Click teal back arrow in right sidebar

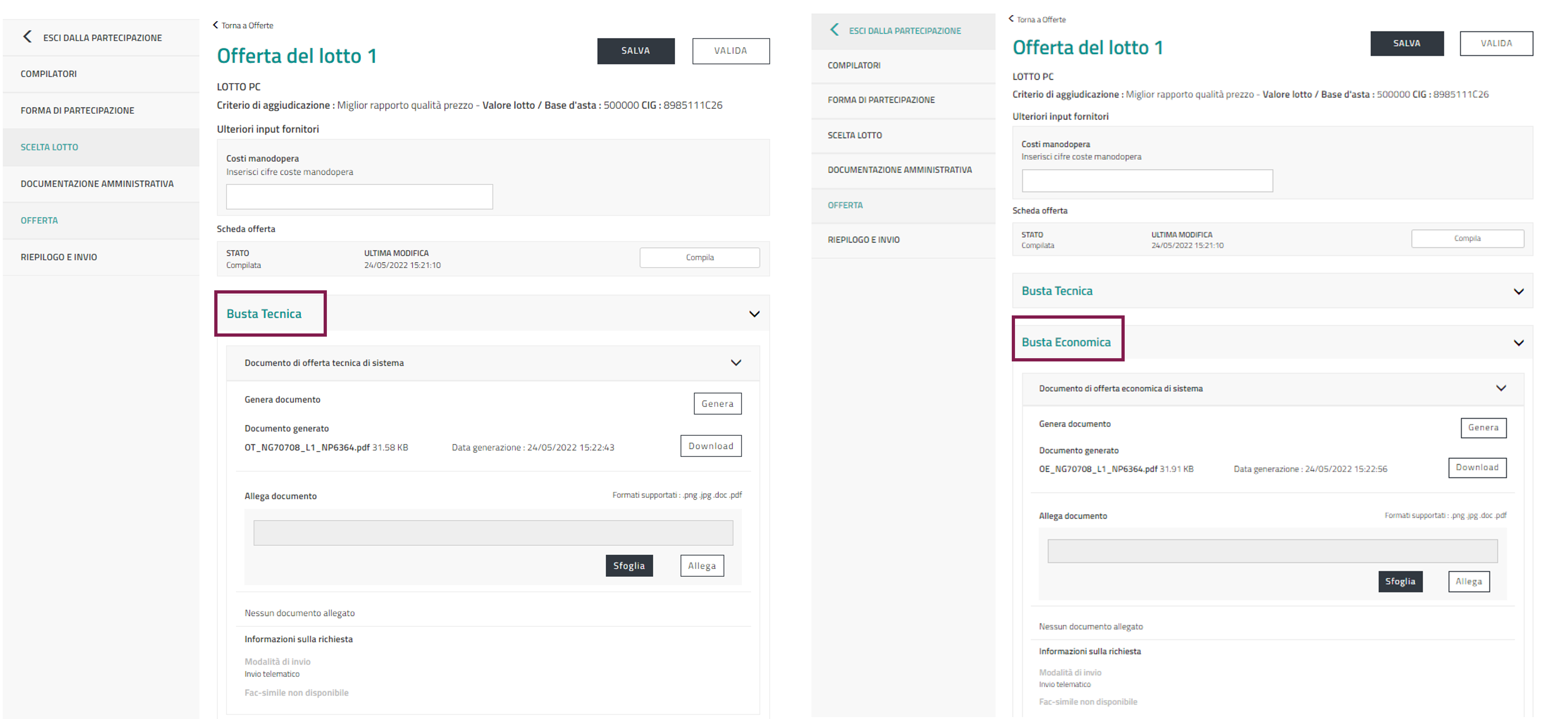pyautogui.click(x=835, y=30)
